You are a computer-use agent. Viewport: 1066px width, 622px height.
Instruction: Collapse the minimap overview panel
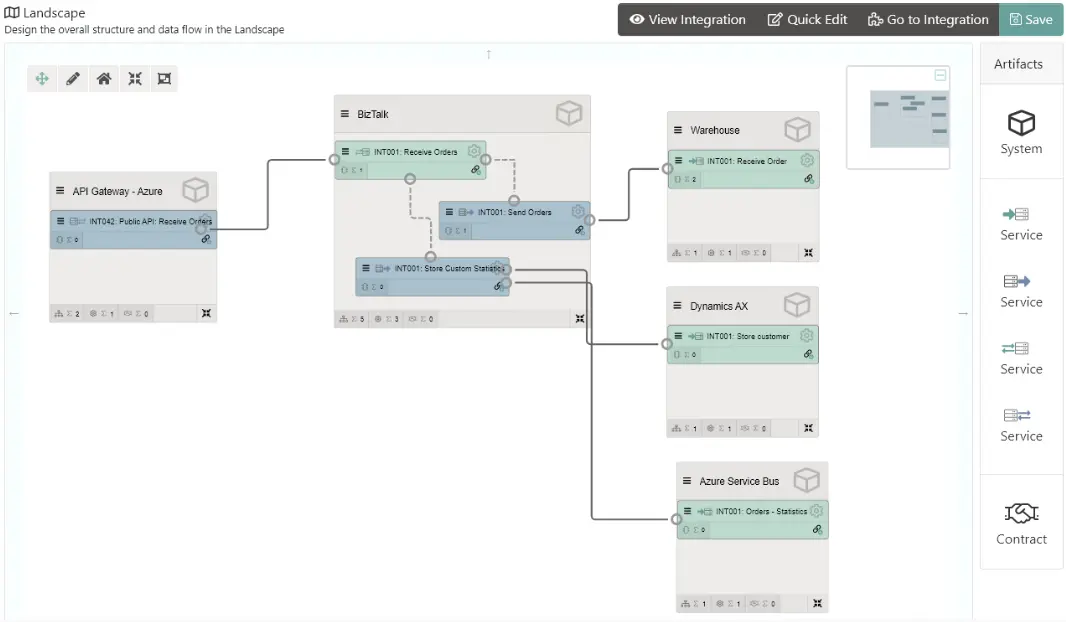(x=940, y=75)
